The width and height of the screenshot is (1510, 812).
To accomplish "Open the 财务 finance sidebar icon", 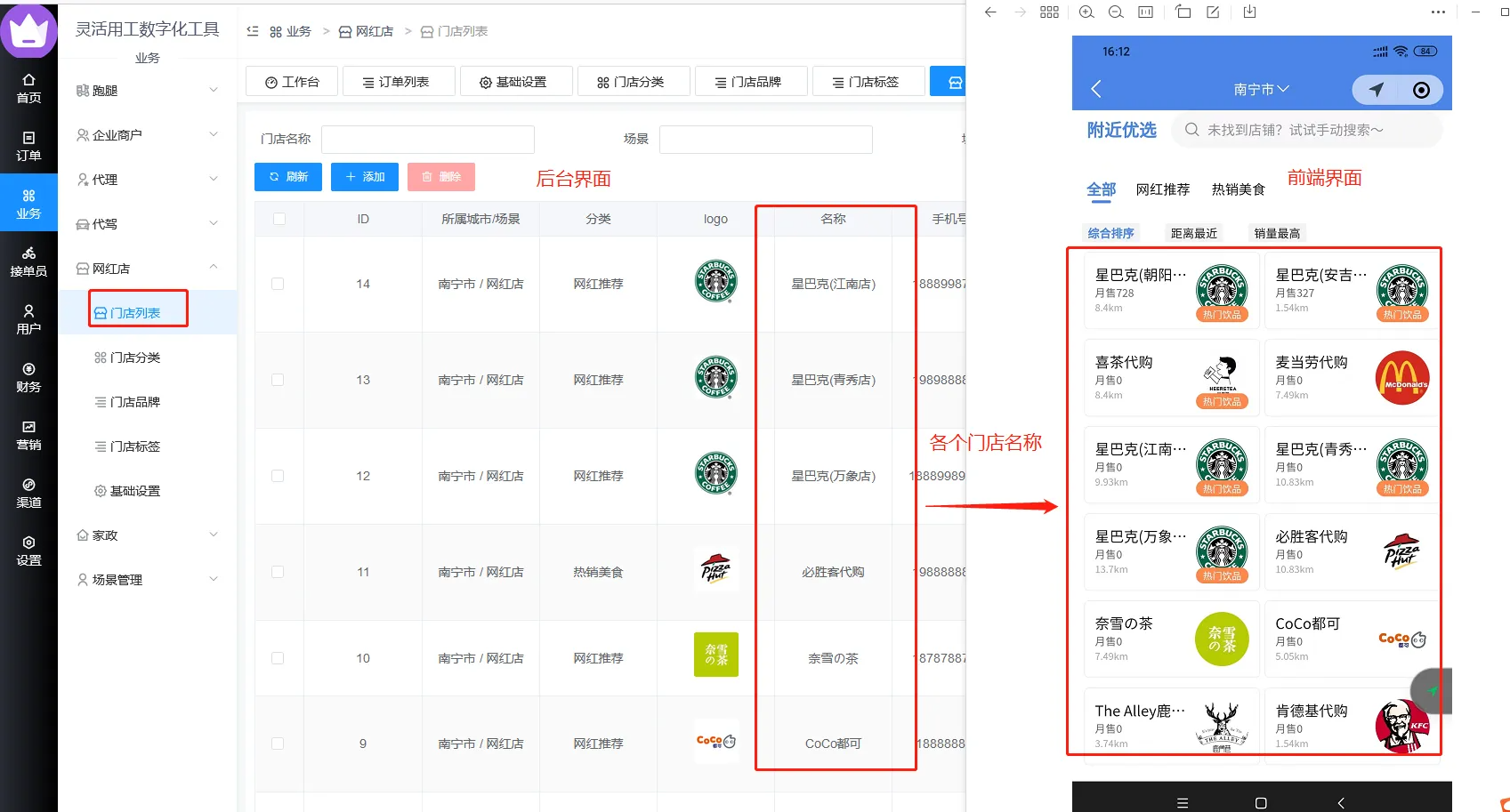I will pos(28,377).
